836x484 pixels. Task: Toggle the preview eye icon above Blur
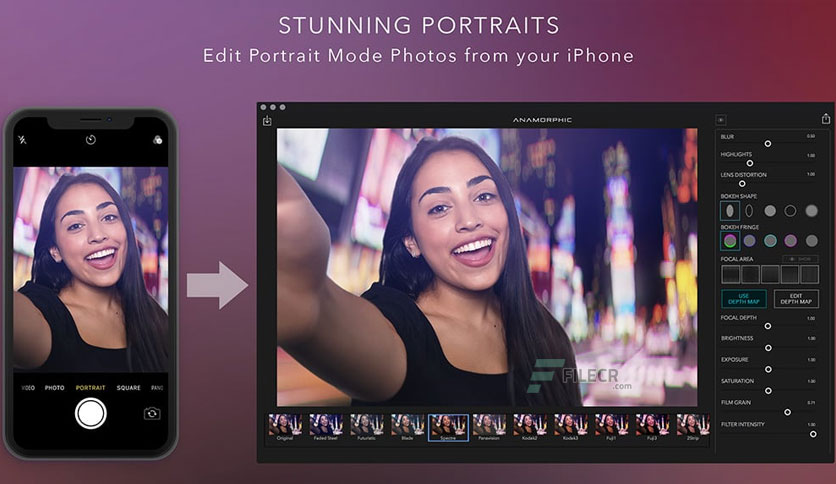pyautogui.click(x=721, y=120)
